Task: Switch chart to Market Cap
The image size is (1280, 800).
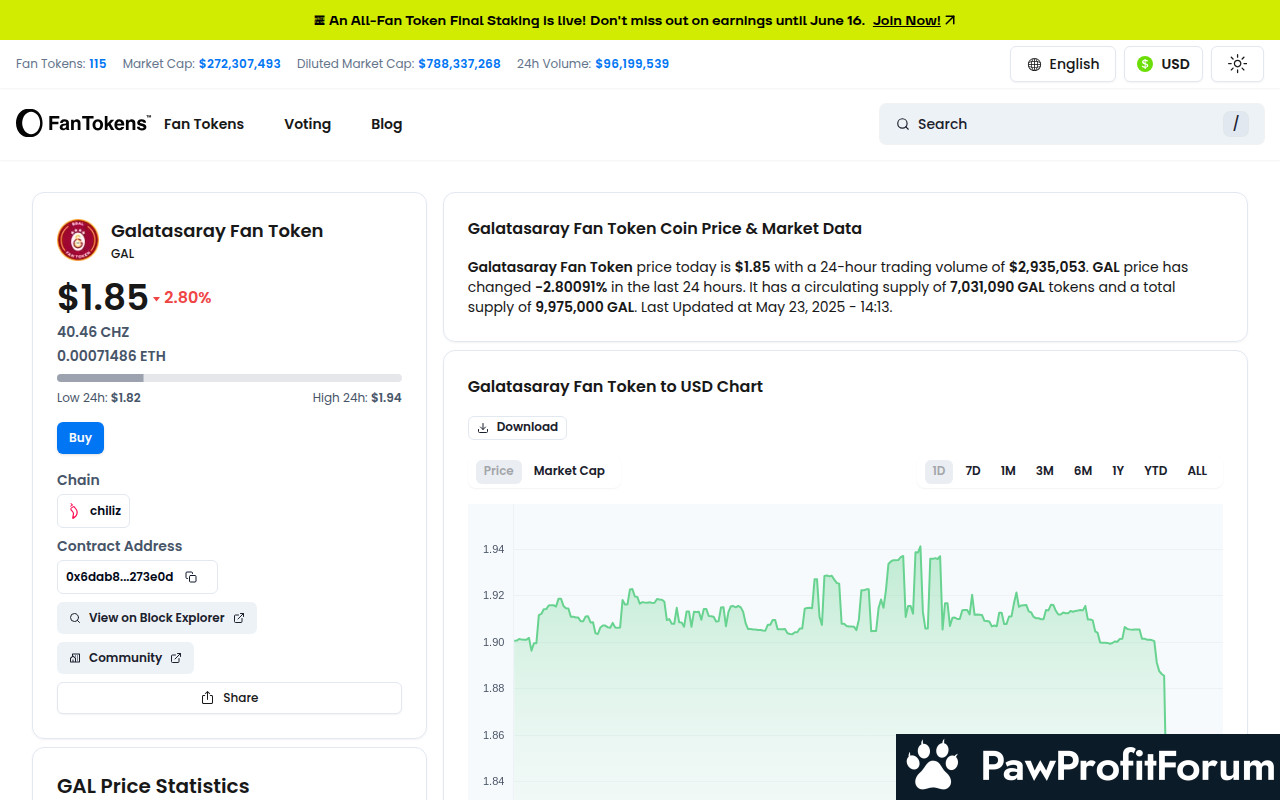Action: [569, 471]
